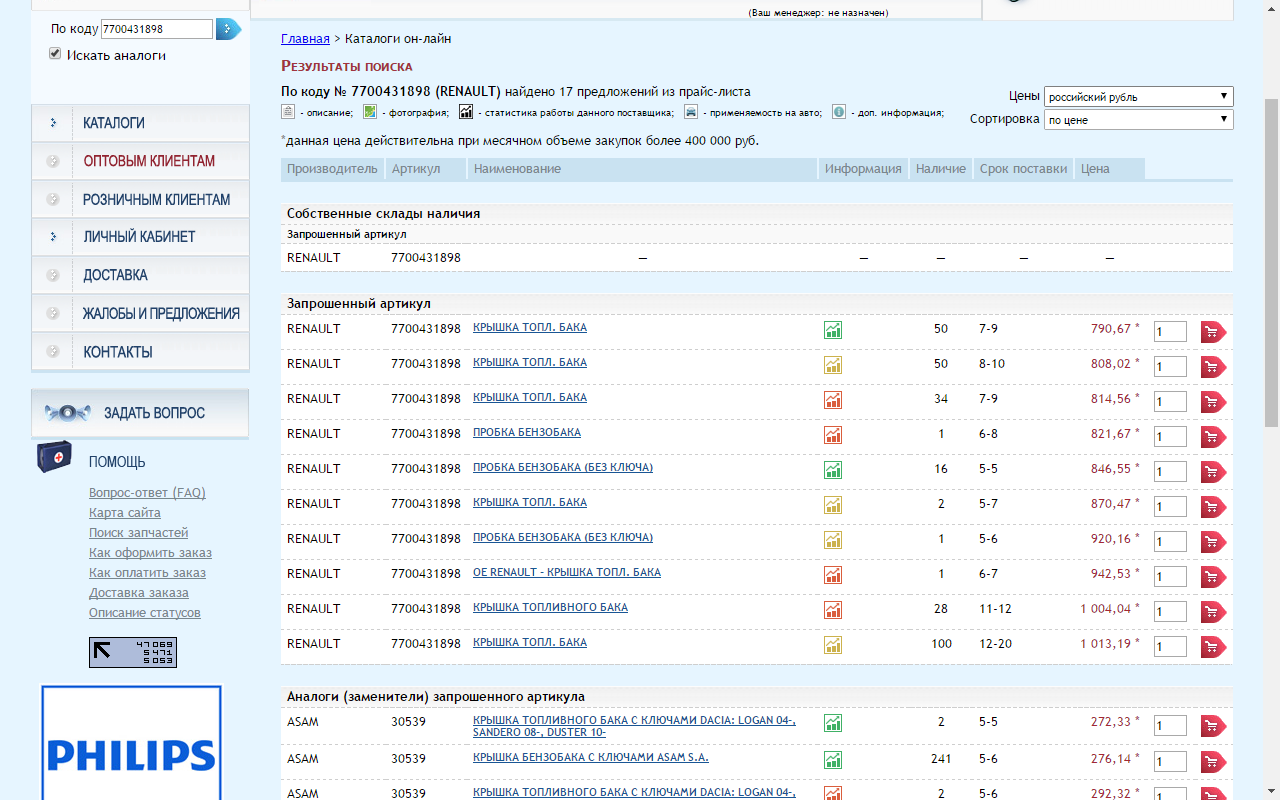This screenshot has height=800, width=1280.
Task: Add ASAM 276,14 item to cart
Action: coord(1213,762)
